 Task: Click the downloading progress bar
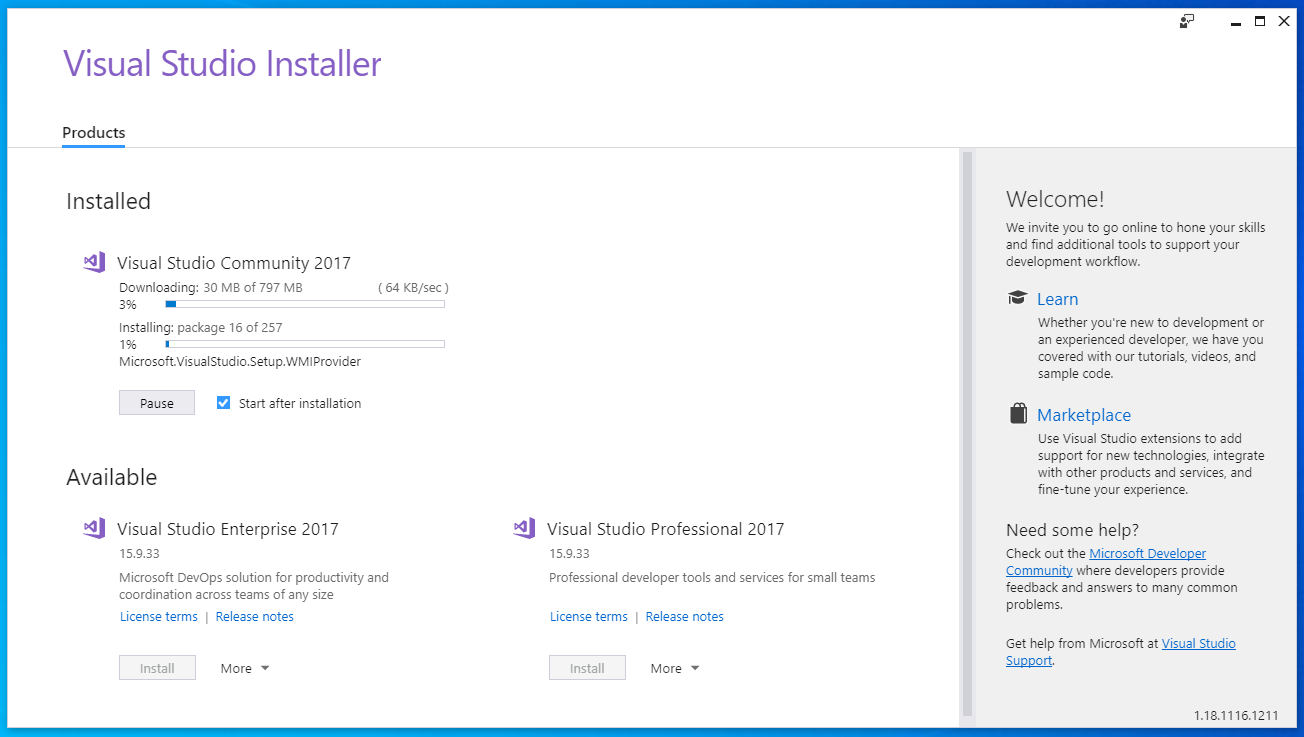point(304,304)
